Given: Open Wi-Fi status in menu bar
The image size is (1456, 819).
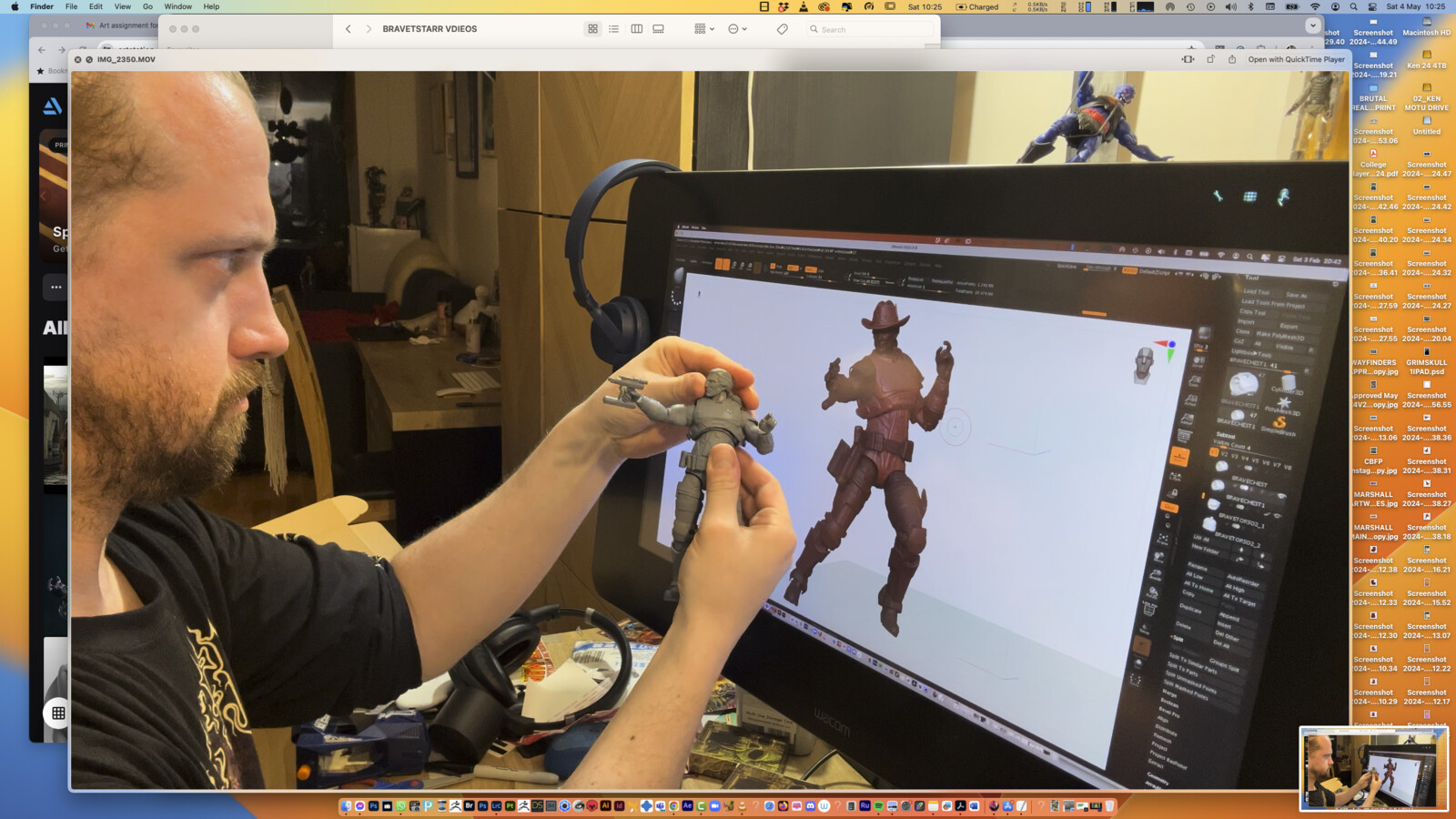Looking at the screenshot, I should point(1314,6).
